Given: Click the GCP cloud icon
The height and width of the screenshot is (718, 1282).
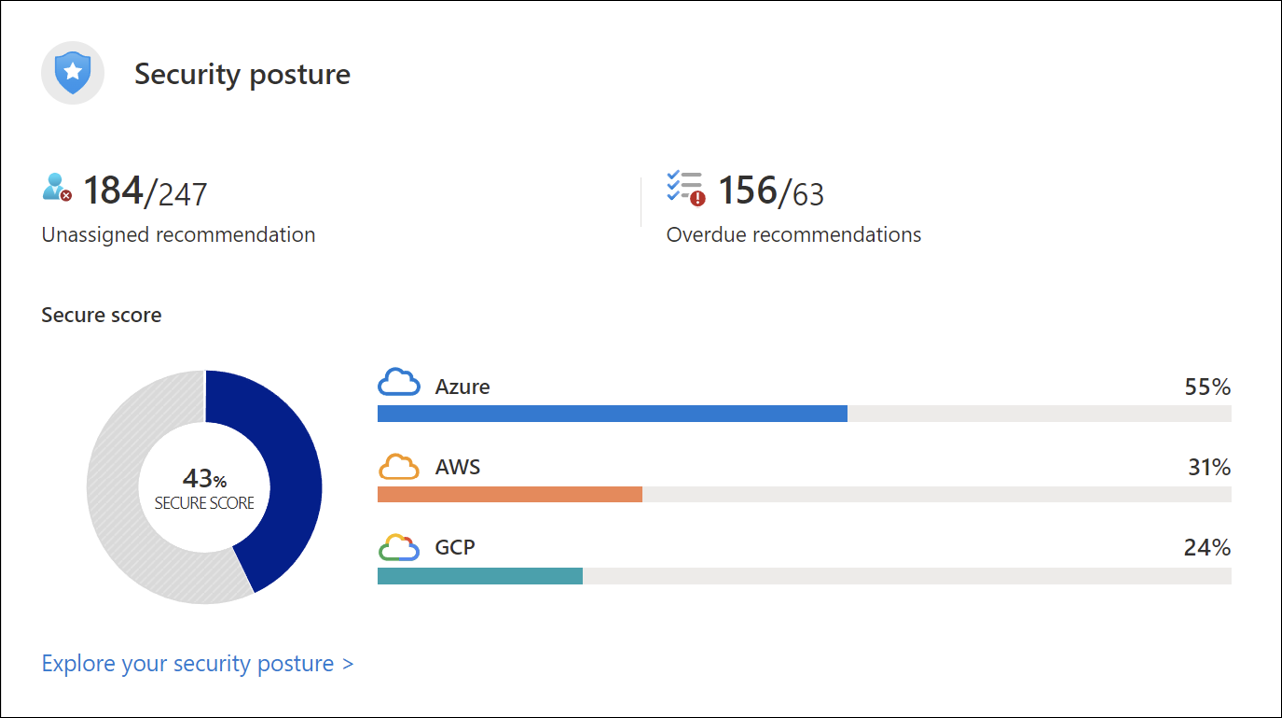Looking at the screenshot, I should (x=399, y=547).
